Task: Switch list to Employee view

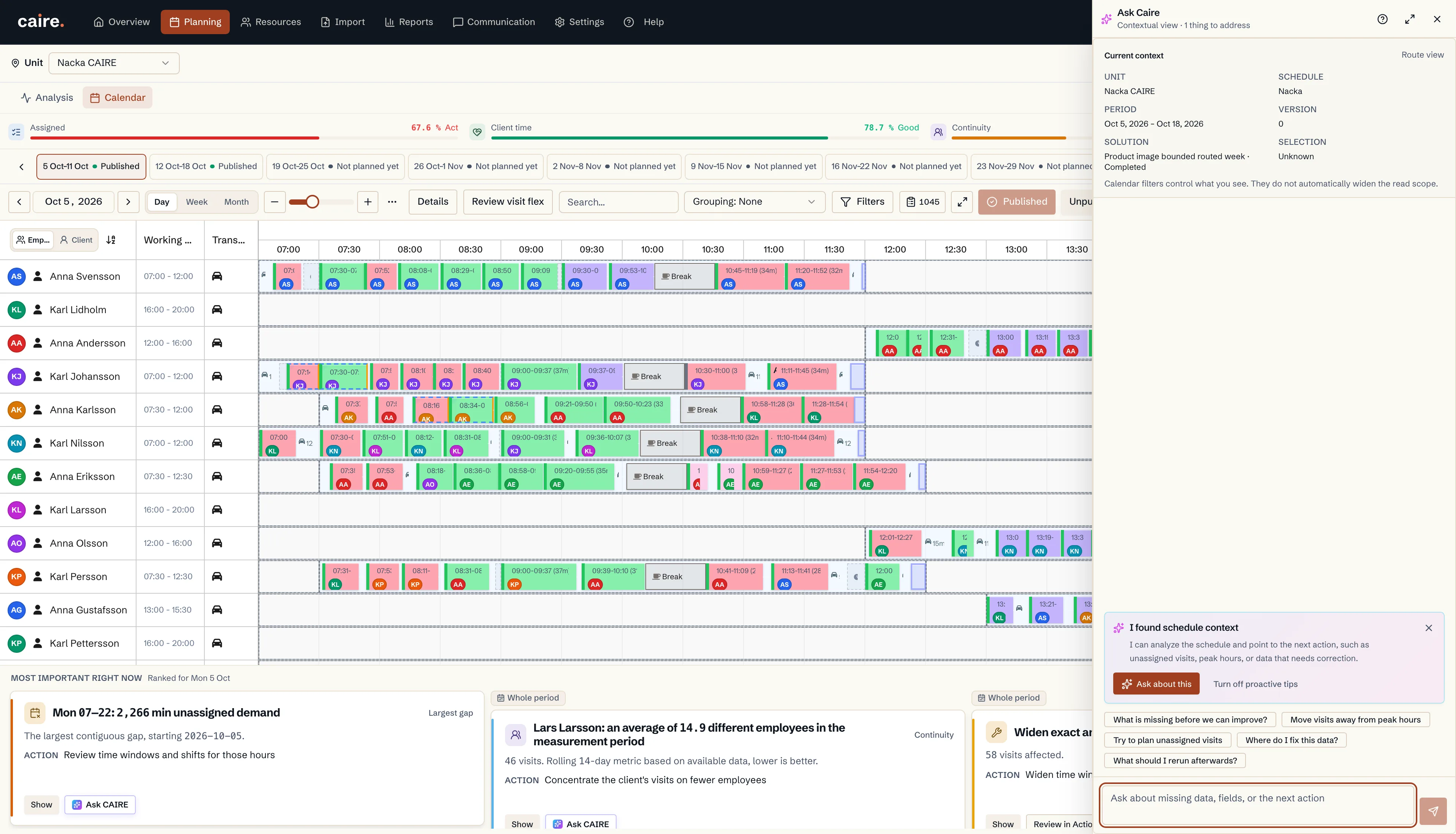Action: 33,240
